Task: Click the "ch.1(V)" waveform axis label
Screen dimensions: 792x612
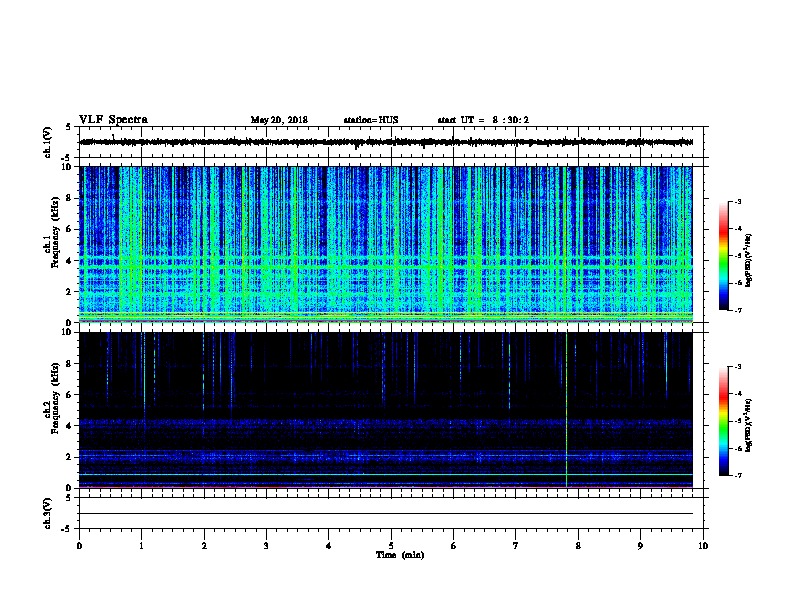Action: (x=48, y=142)
